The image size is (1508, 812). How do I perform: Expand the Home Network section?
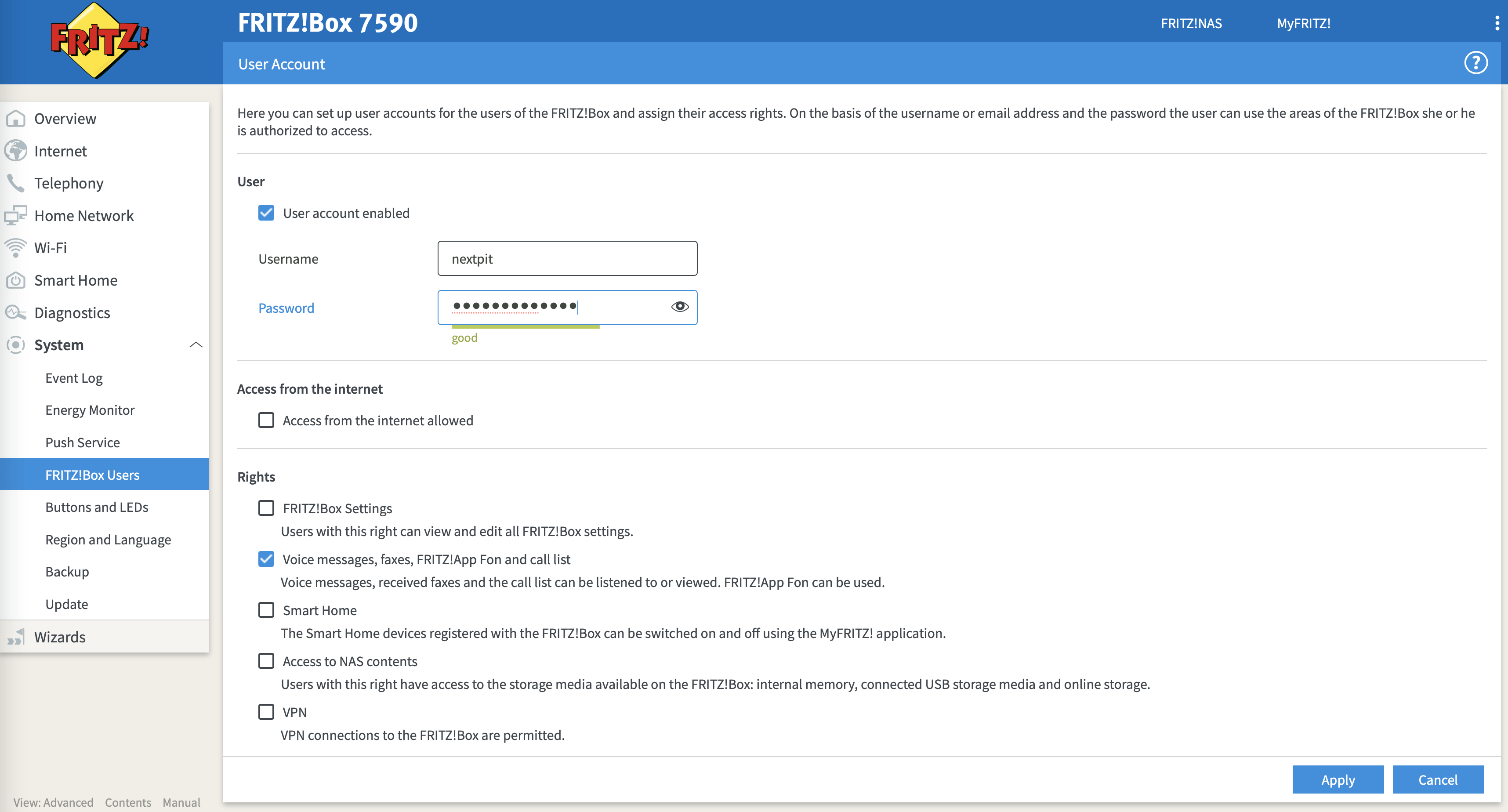click(84, 215)
